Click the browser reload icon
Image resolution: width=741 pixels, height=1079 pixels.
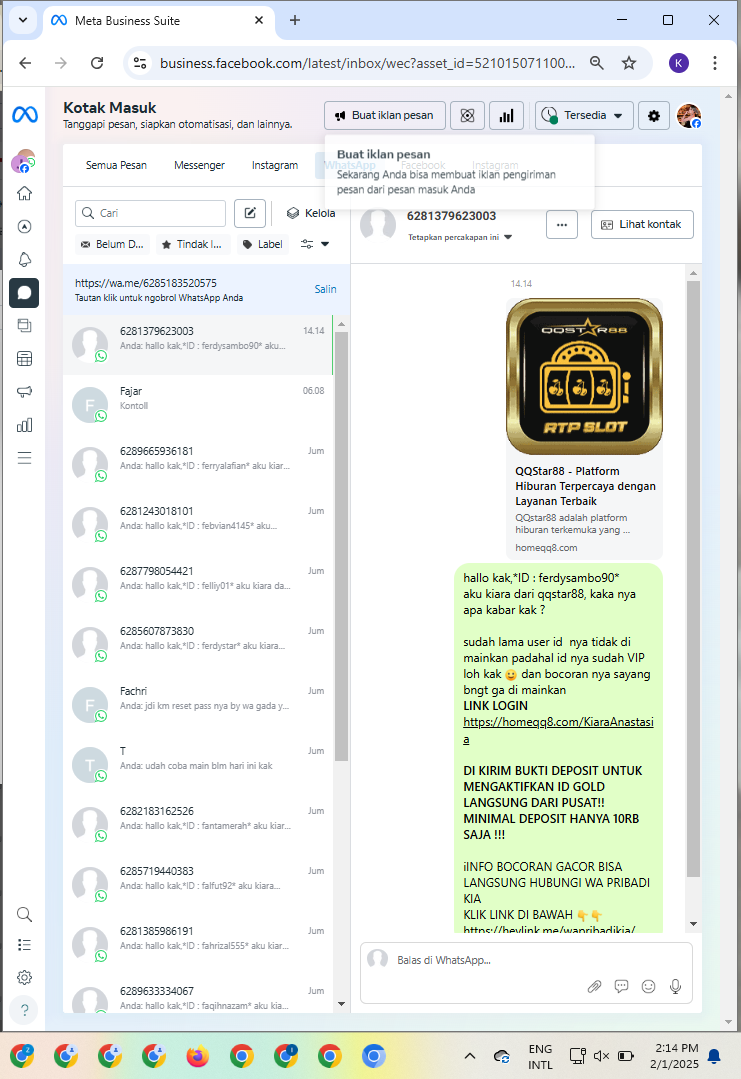pos(97,63)
